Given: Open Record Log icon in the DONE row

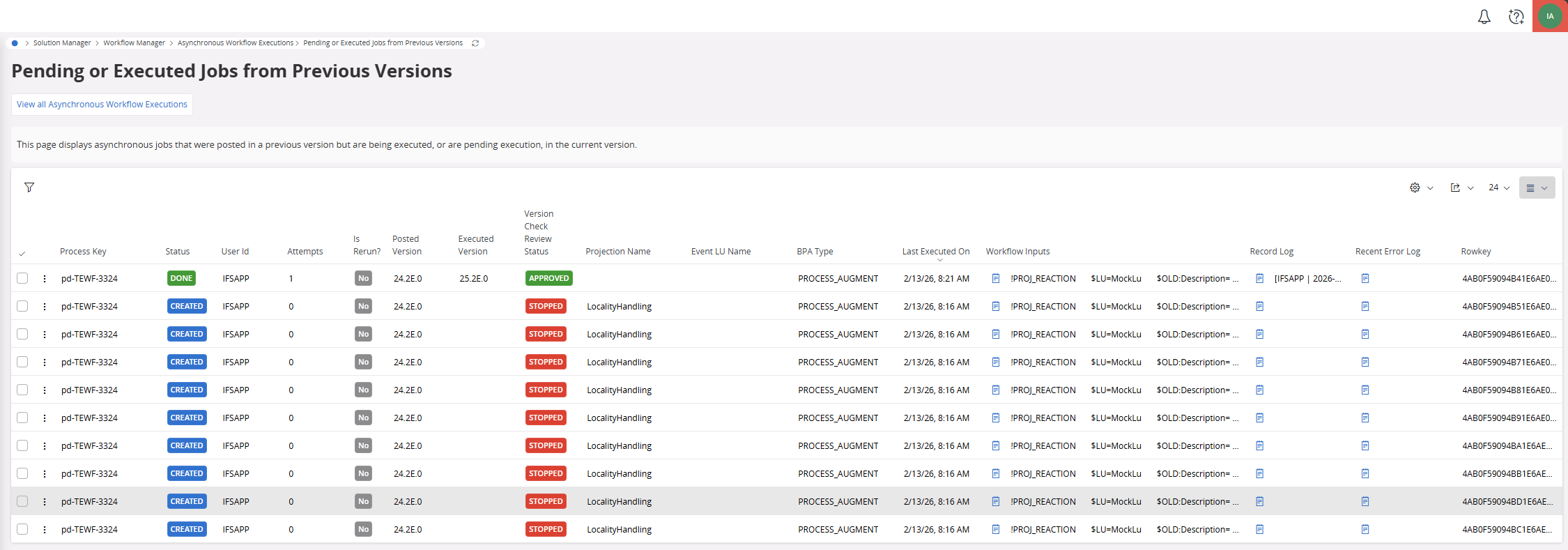Looking at the screenshot, I should 1260,278.
